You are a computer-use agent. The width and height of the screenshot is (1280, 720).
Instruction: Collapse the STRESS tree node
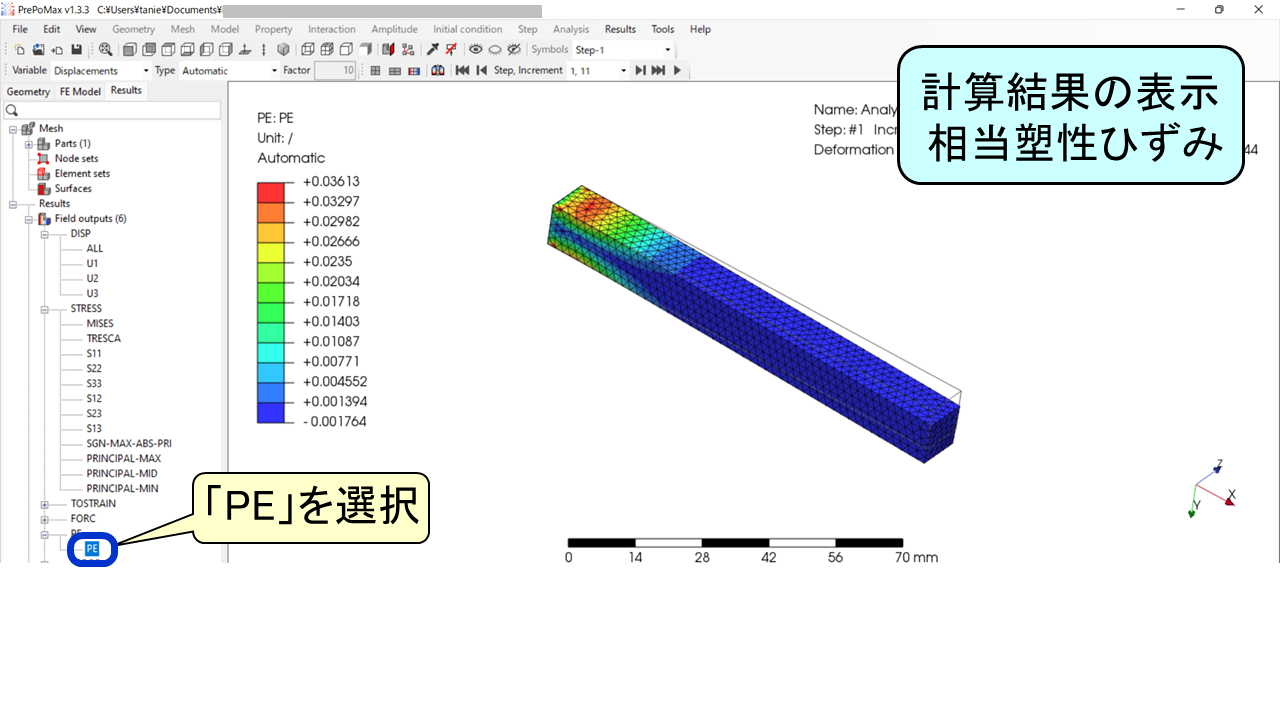(x=45, y=309)
